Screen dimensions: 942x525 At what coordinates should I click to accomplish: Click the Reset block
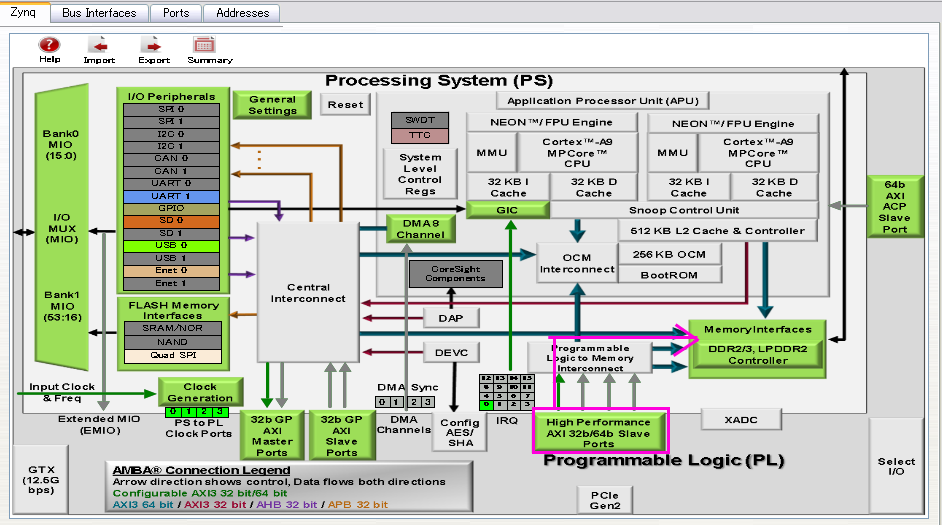click(345, 105)
